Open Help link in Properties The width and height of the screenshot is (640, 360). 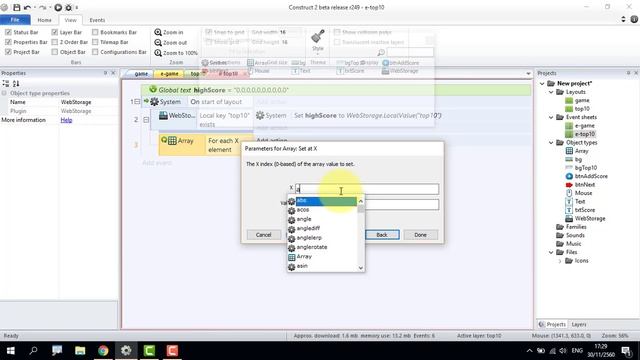point(66,120)
